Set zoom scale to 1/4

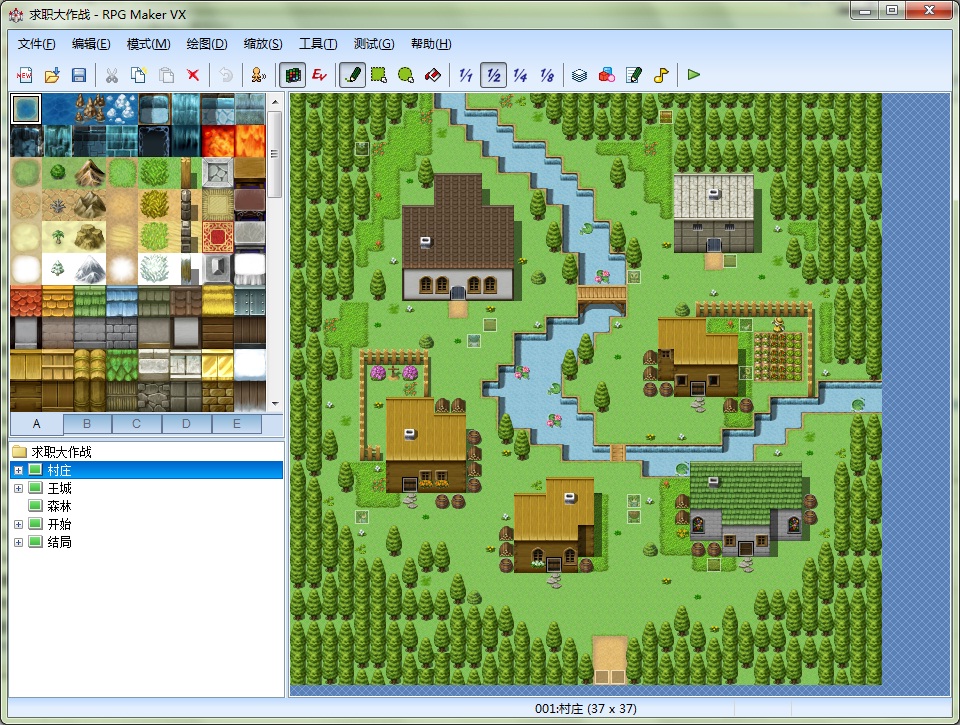pos(520,75)
